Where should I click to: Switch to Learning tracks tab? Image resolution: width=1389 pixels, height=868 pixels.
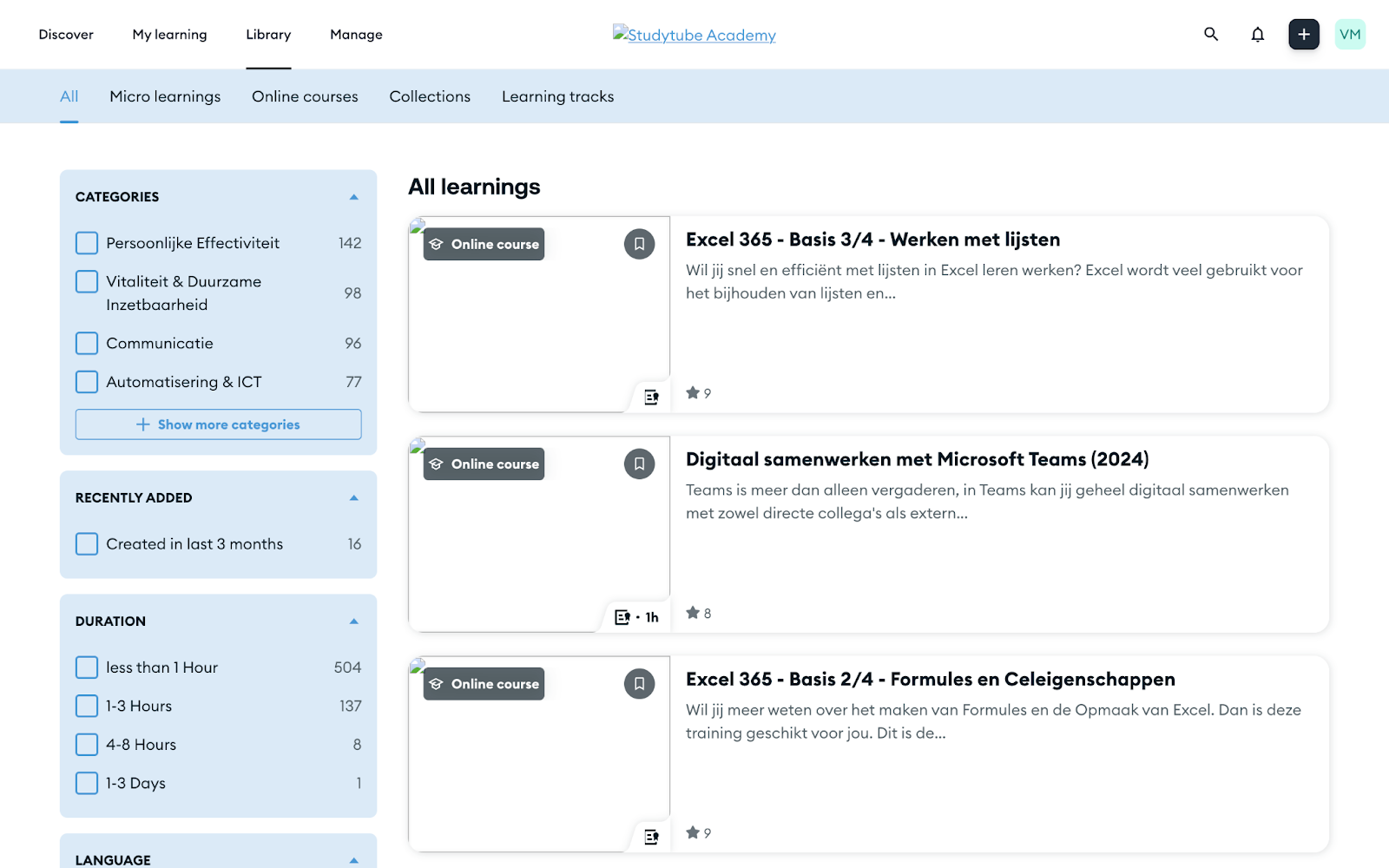[557, 96]
